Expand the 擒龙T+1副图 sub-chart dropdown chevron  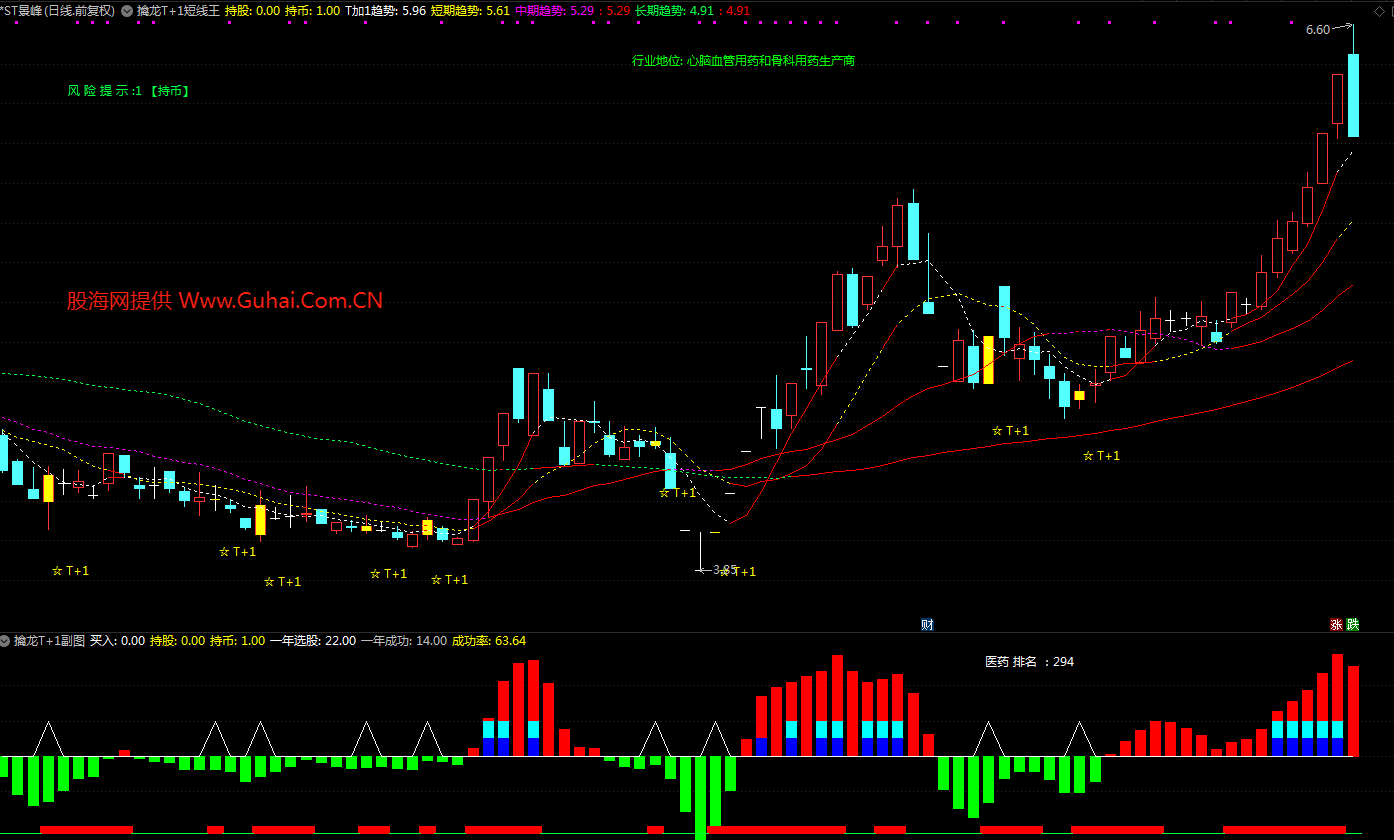click(6, 640)
